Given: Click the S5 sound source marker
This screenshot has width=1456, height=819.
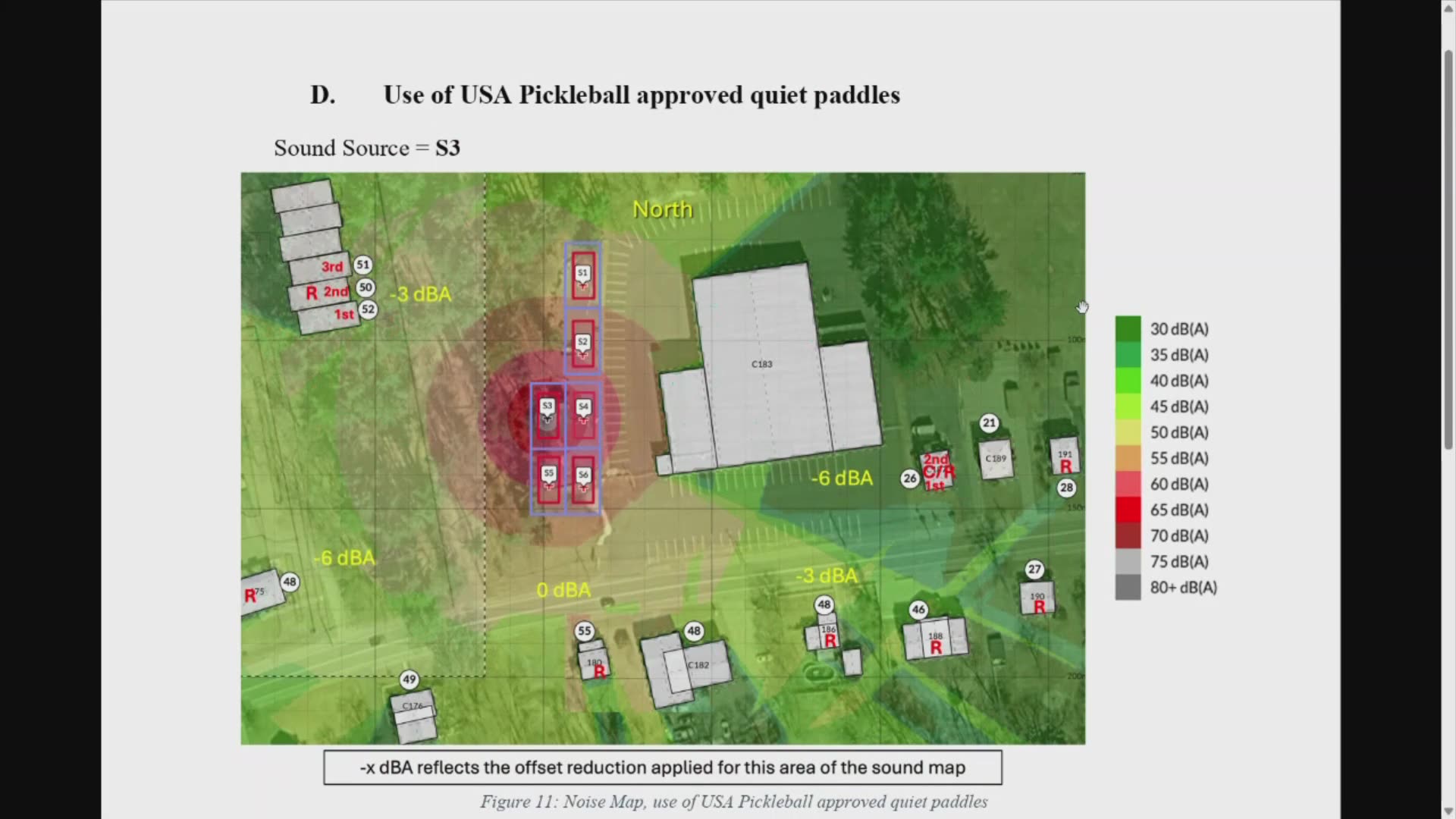Looking at the screenshot, I should click(x=548, y=475).
